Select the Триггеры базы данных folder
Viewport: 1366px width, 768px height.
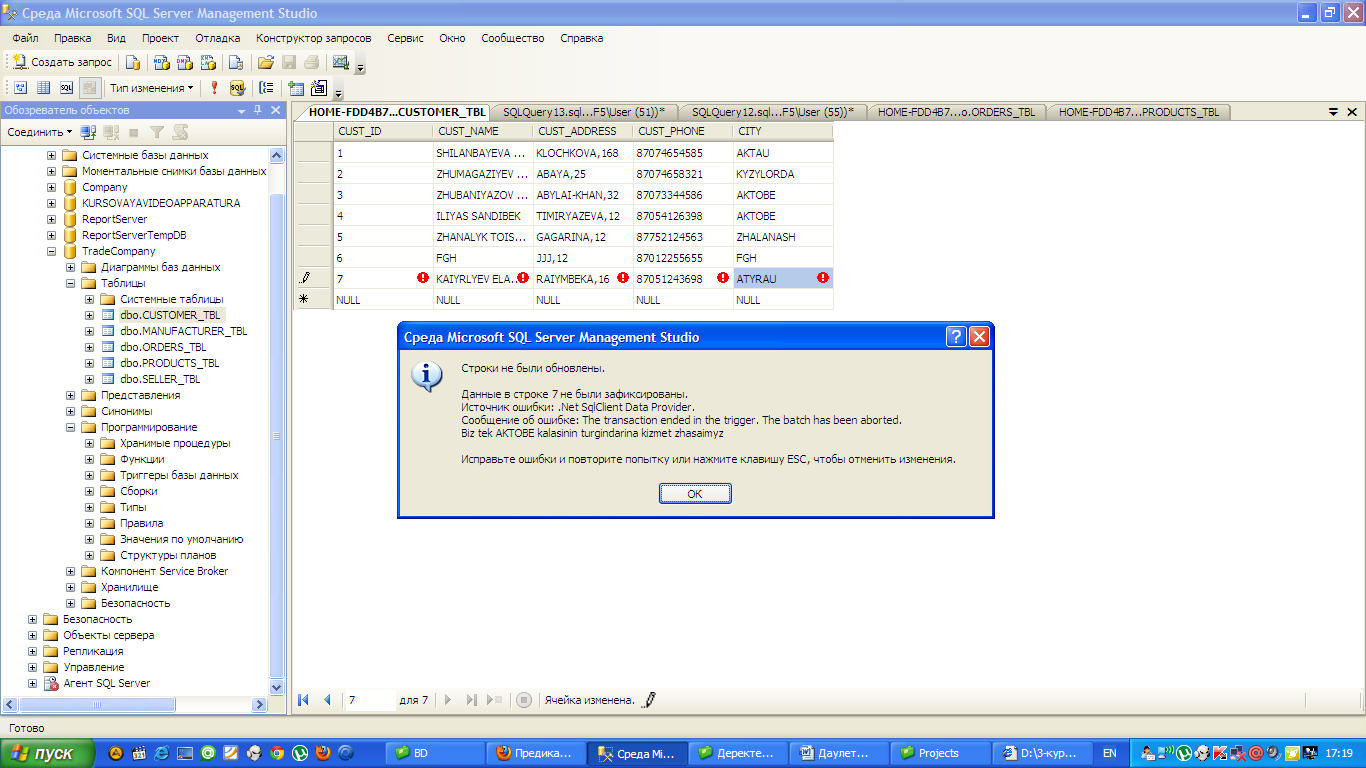(179, 475)
